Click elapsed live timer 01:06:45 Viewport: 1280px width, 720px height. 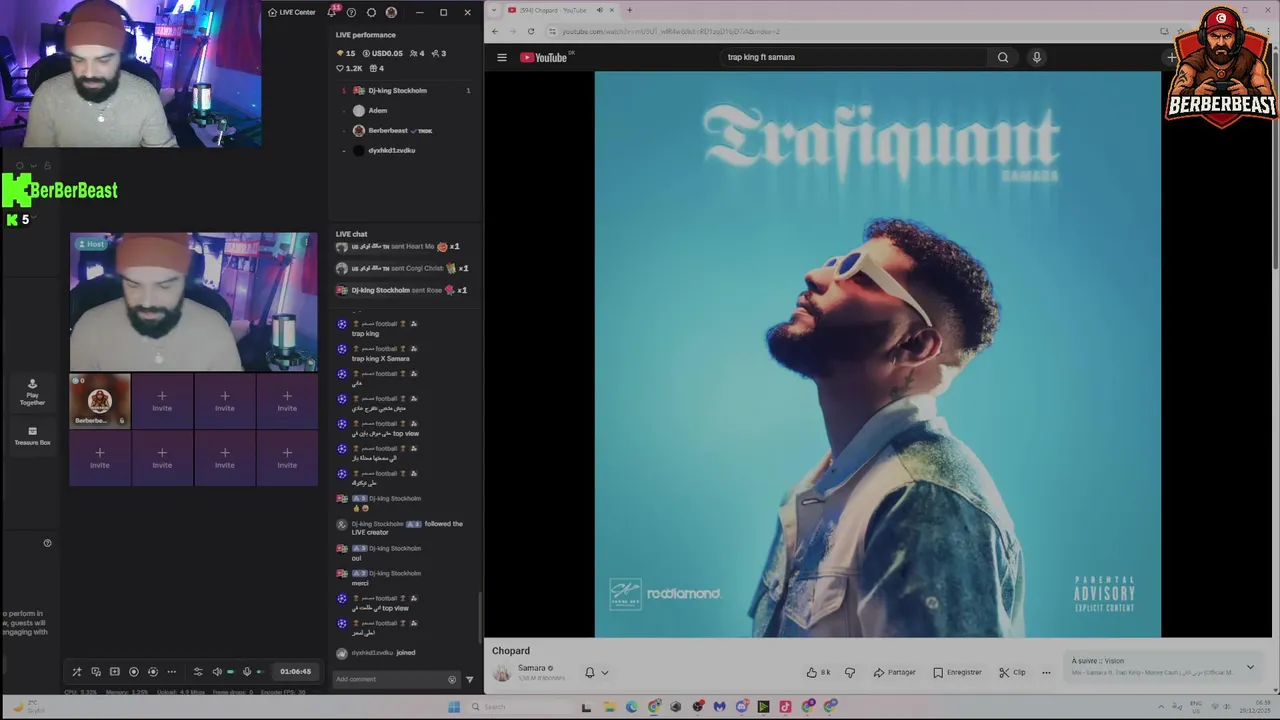pyautogui.click(x=295, y=672)
